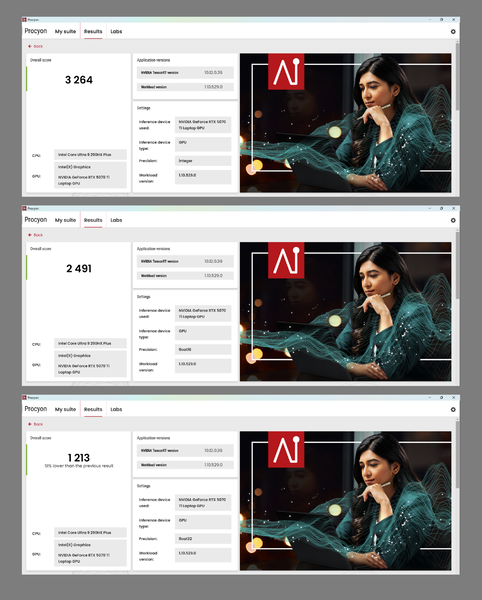Open Labs tab in the 3 264 window
The width and height of the screenshot is (482, 600).
pos(116,31)
